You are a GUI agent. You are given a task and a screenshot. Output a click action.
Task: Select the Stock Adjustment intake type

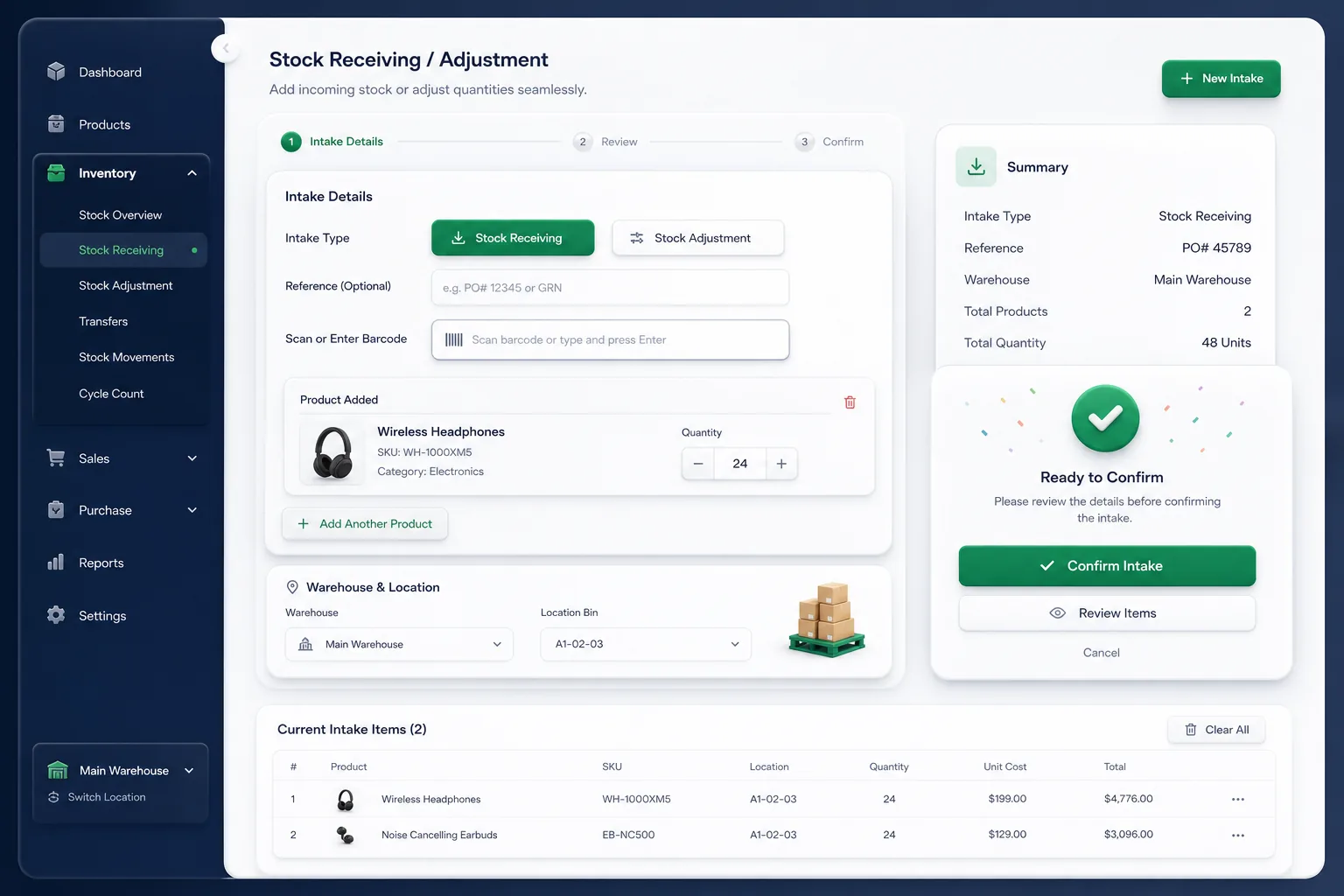(697, 238)
